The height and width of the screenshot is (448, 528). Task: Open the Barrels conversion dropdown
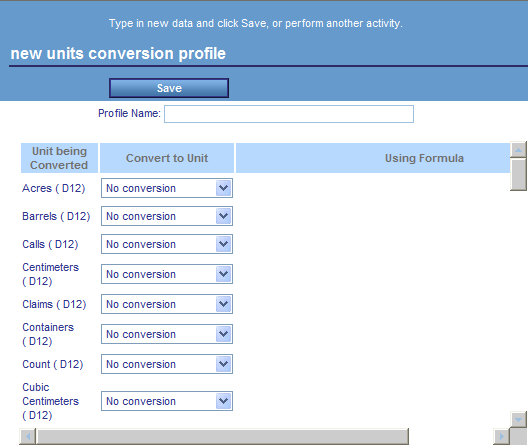click(167, 216)
